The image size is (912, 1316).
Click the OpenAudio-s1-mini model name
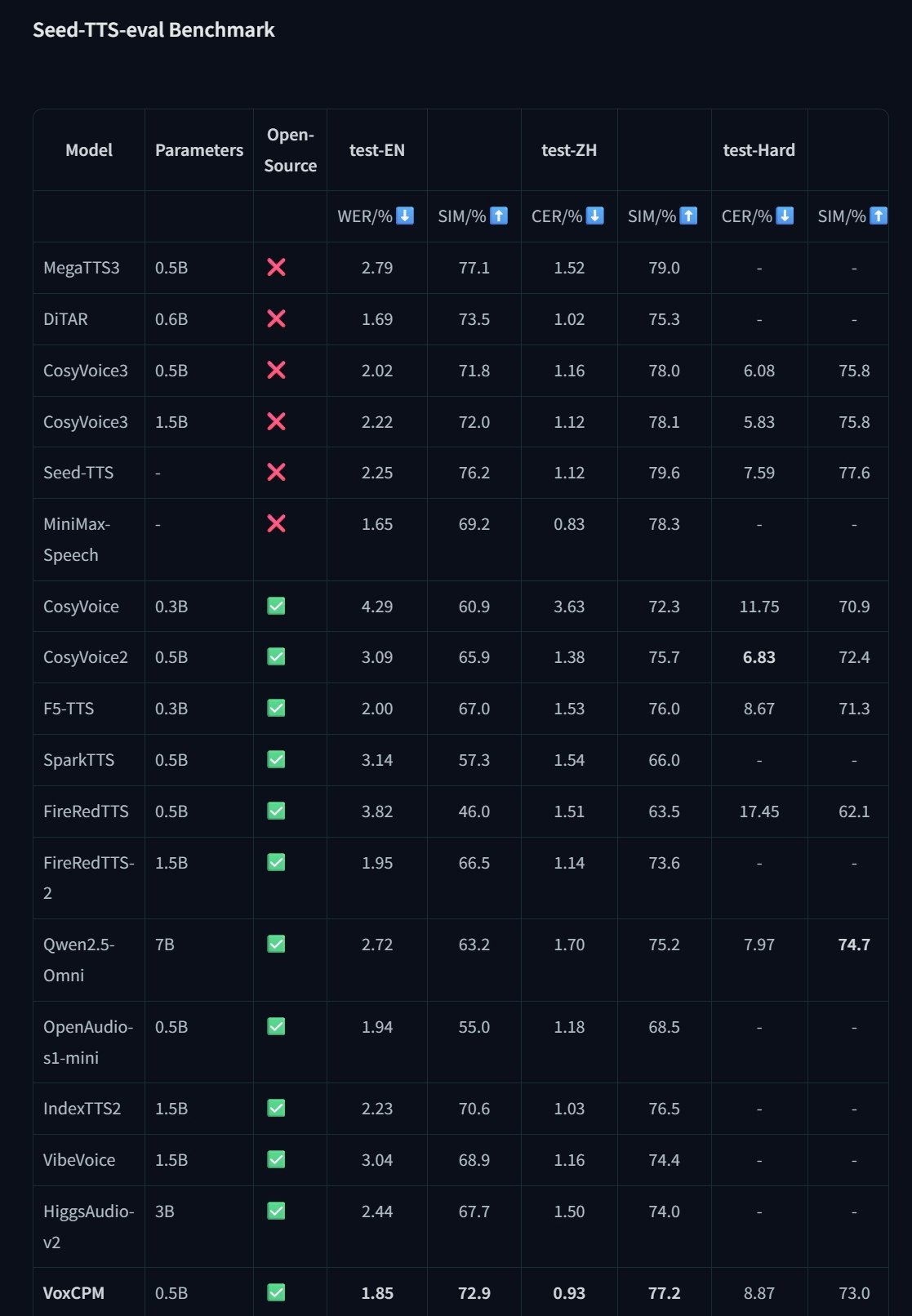(x=88, y=1042)
